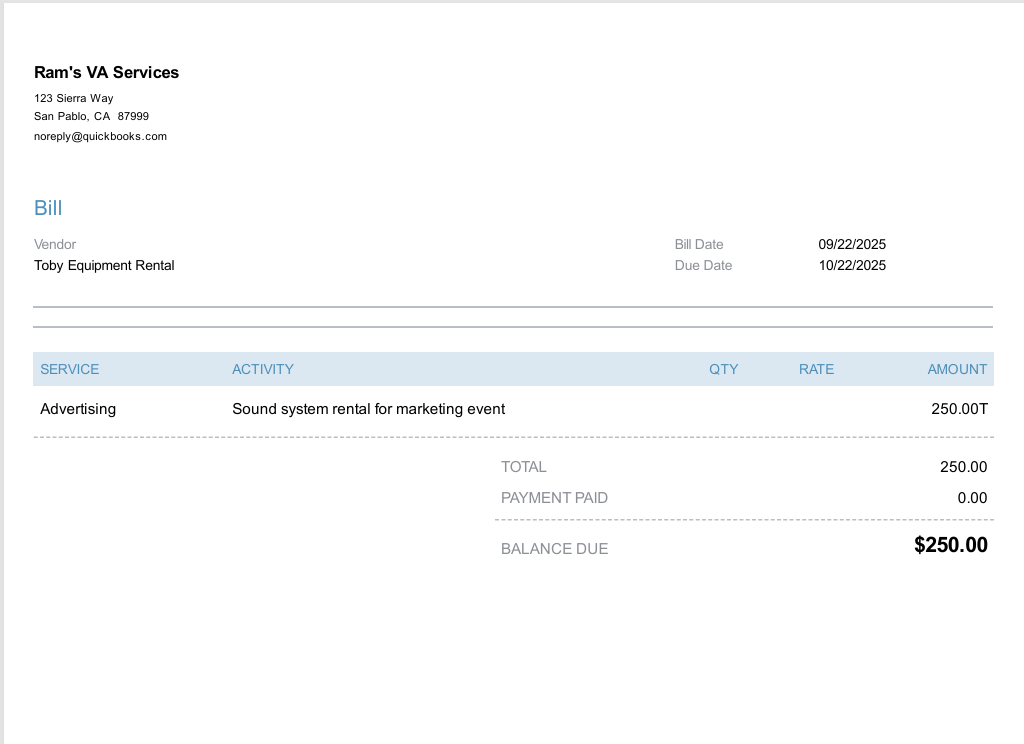Viewport: 1024px width, 744px height.
Task: Click the QTY column header
Action: pos(724,369)
